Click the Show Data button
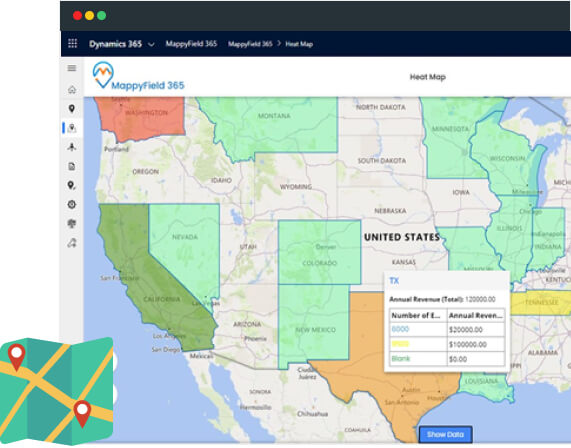 (445, 435)
